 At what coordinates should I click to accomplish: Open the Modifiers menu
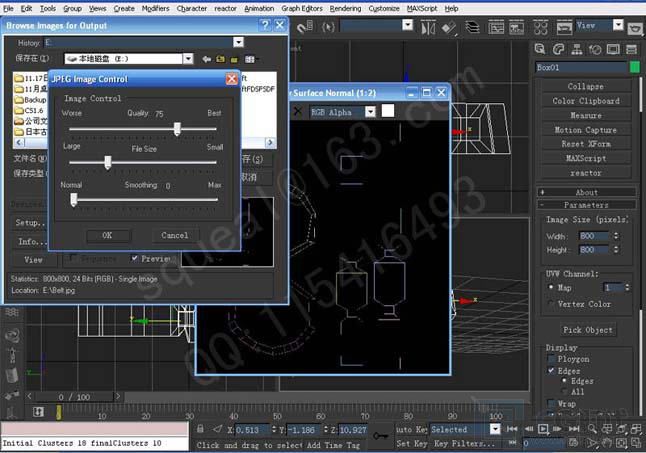(x=155, y=8)
